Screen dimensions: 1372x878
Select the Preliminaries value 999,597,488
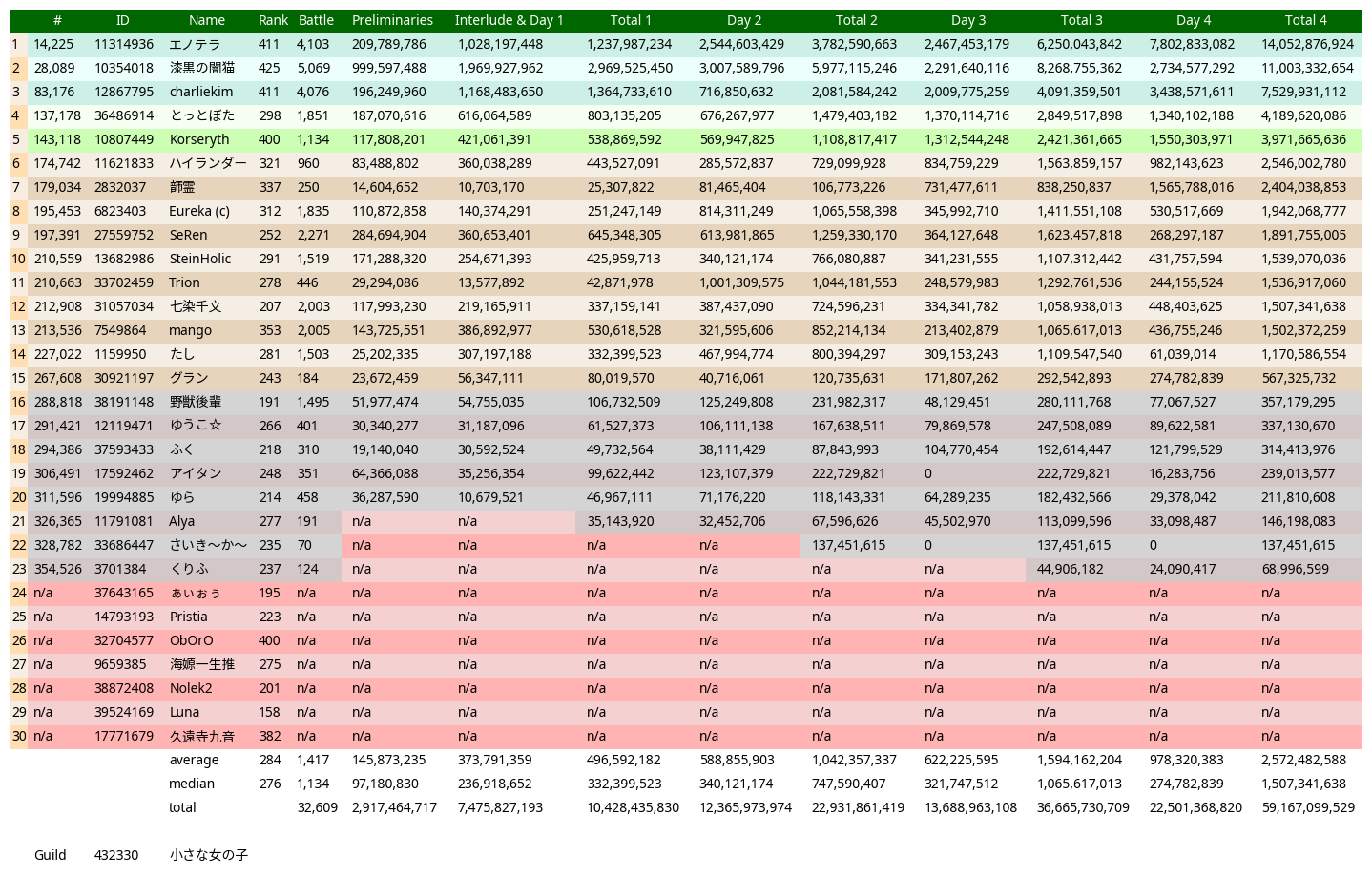point(389,68)
